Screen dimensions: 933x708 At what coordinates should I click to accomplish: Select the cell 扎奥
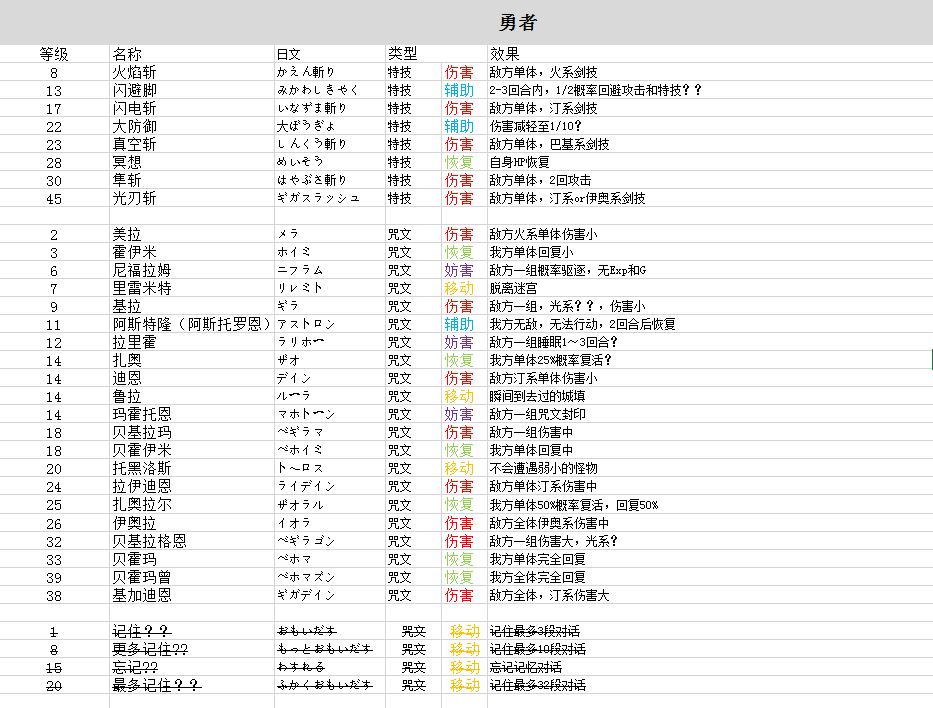pos(127,360)
